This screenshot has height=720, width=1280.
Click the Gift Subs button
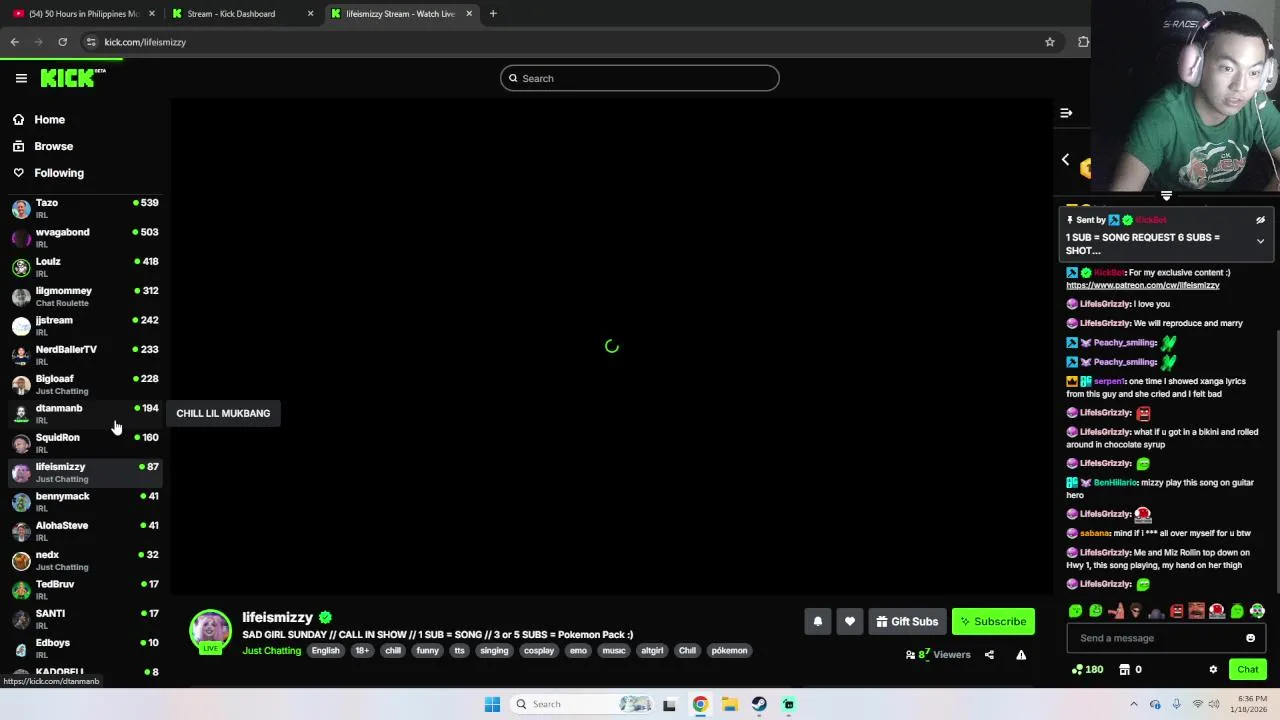[907, 621]
